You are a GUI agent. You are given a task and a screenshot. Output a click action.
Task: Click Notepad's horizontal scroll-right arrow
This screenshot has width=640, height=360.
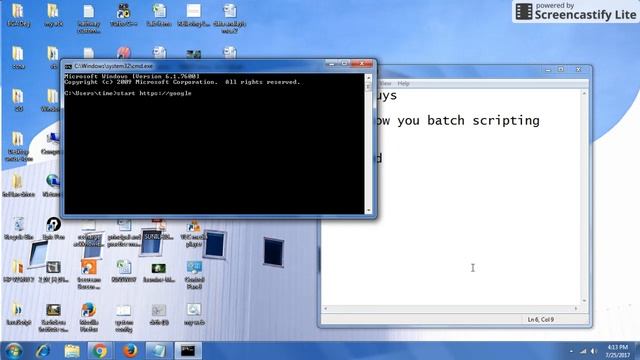(x=576, y=309)
